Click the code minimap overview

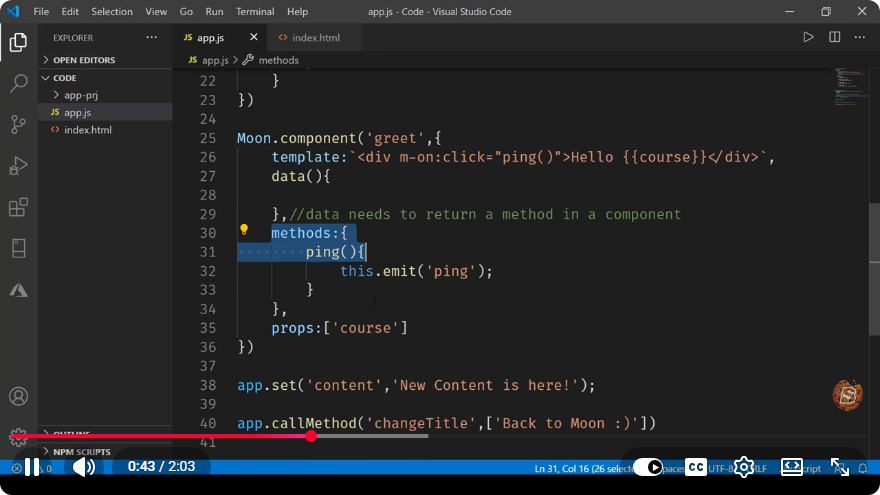coord(849,87)
